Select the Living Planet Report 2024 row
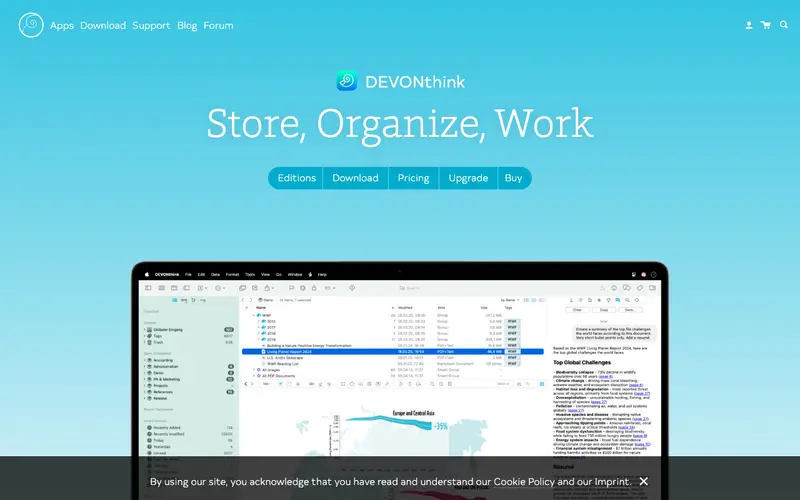Screen dimensions: 800x500 (x=392, y=352)
